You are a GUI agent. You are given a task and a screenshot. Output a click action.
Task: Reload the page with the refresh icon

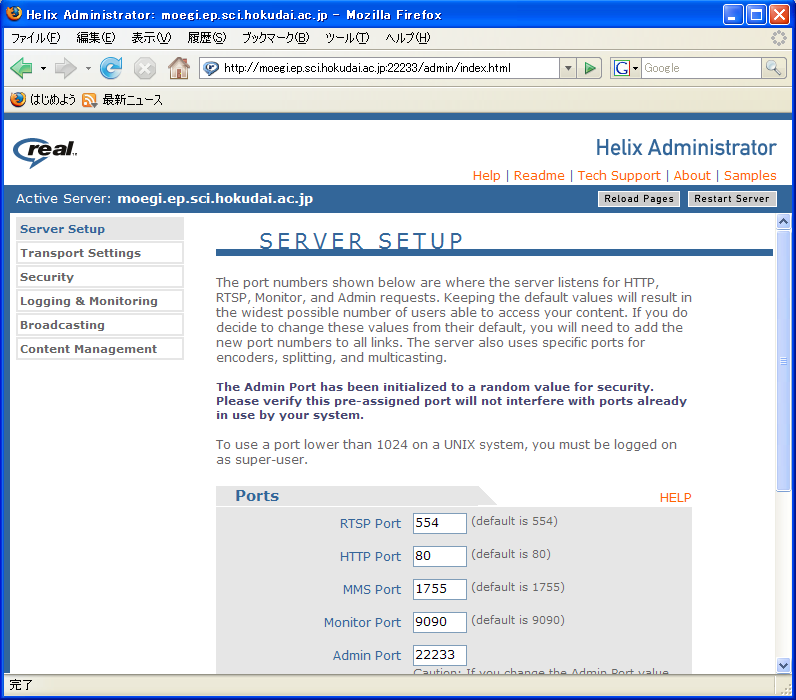(x=111, y=68)
